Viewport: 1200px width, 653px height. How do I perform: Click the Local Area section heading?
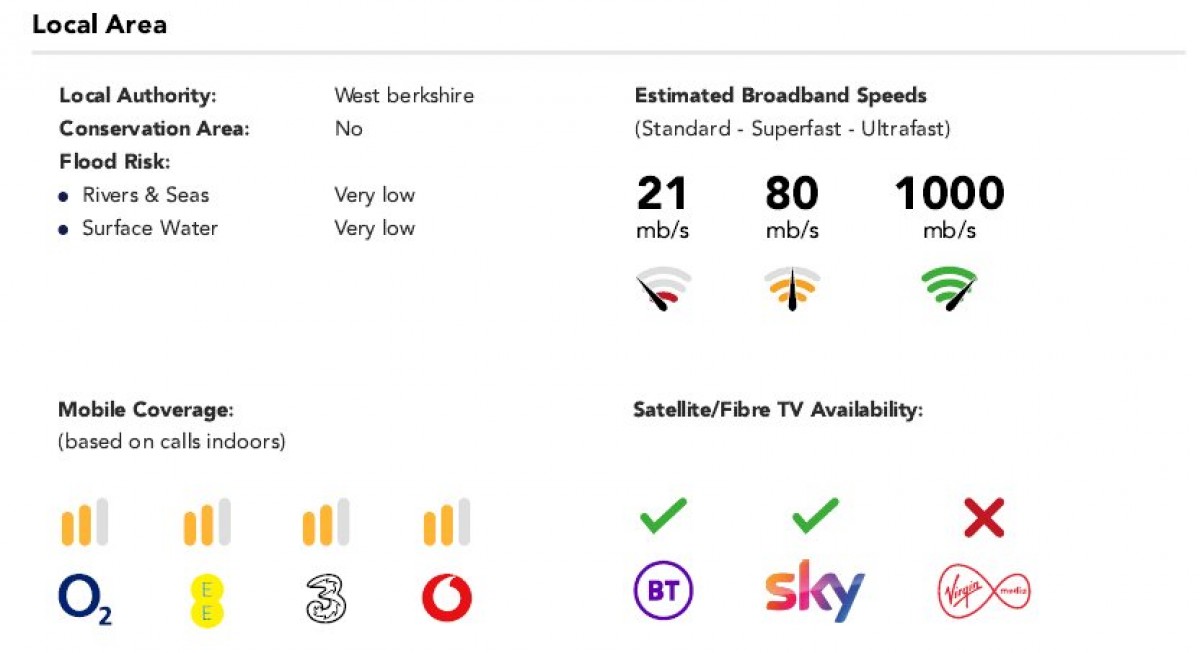click(99, 24)
